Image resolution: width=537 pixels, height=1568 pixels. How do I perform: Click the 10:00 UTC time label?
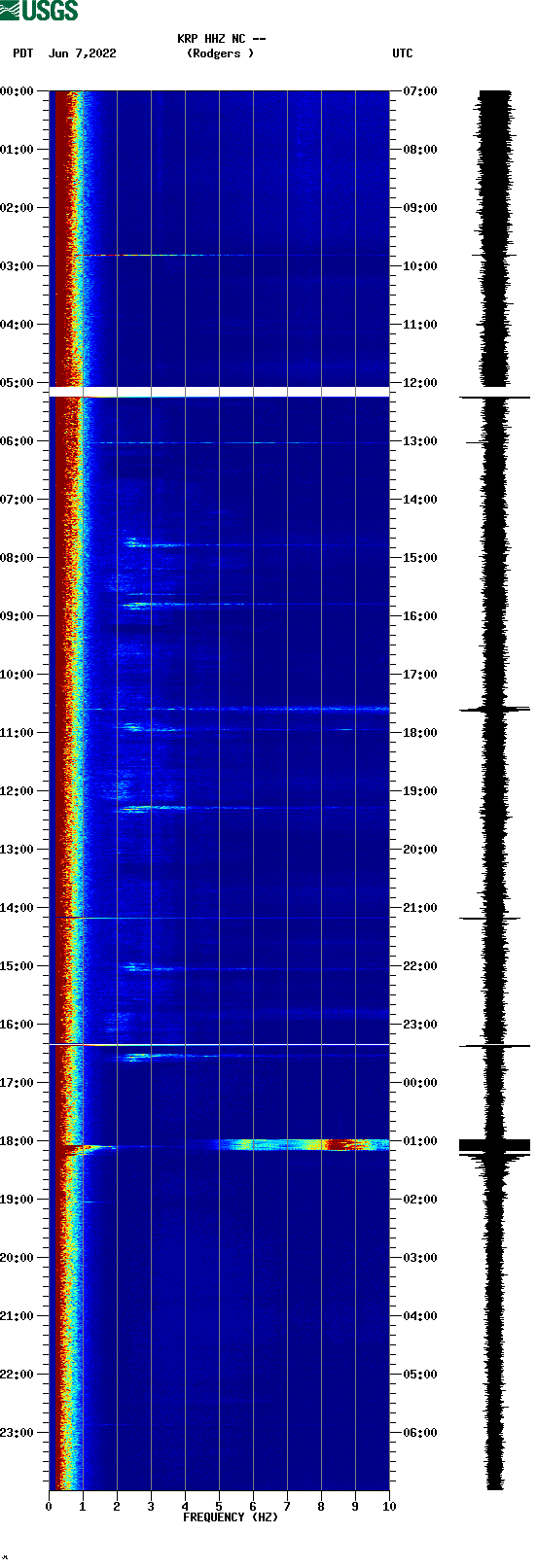click(420, 266)
